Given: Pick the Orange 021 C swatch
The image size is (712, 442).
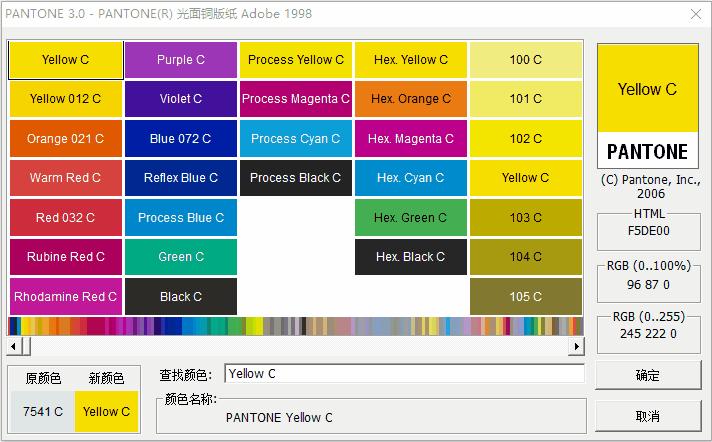Looking at the screenshot, I should [65, 139].
